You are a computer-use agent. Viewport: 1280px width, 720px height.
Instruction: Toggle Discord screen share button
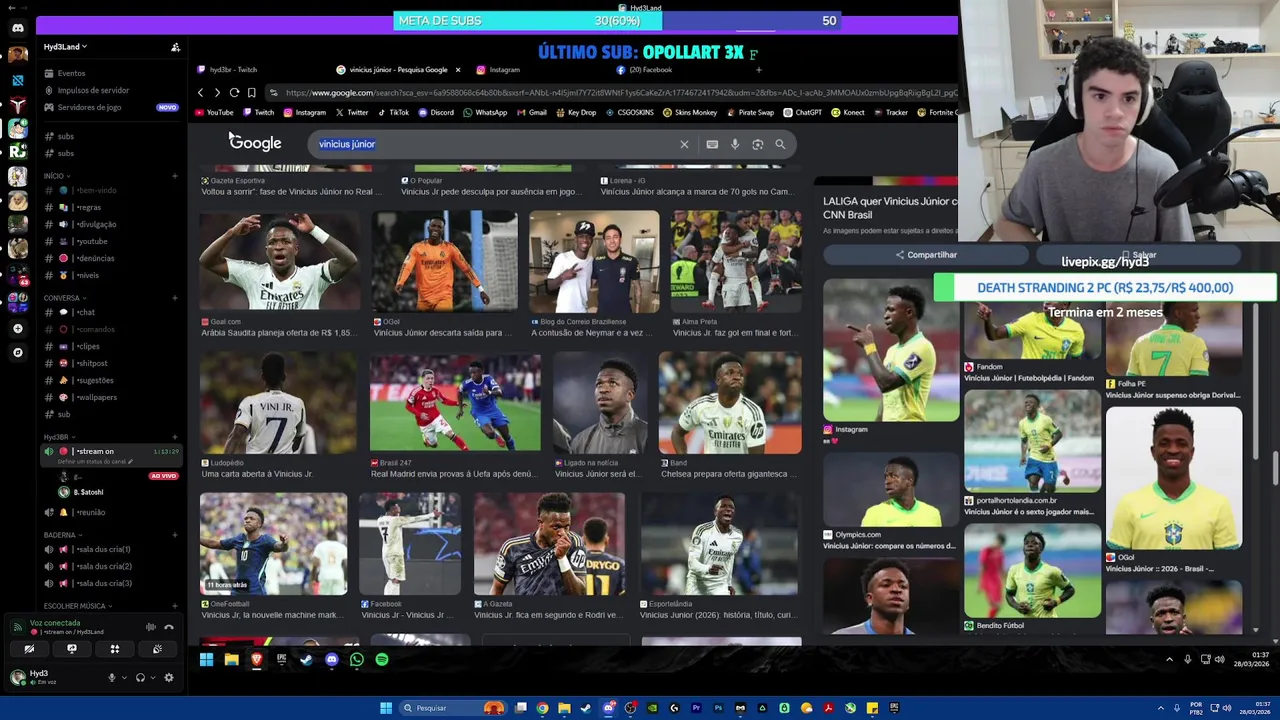pos(72,649)
